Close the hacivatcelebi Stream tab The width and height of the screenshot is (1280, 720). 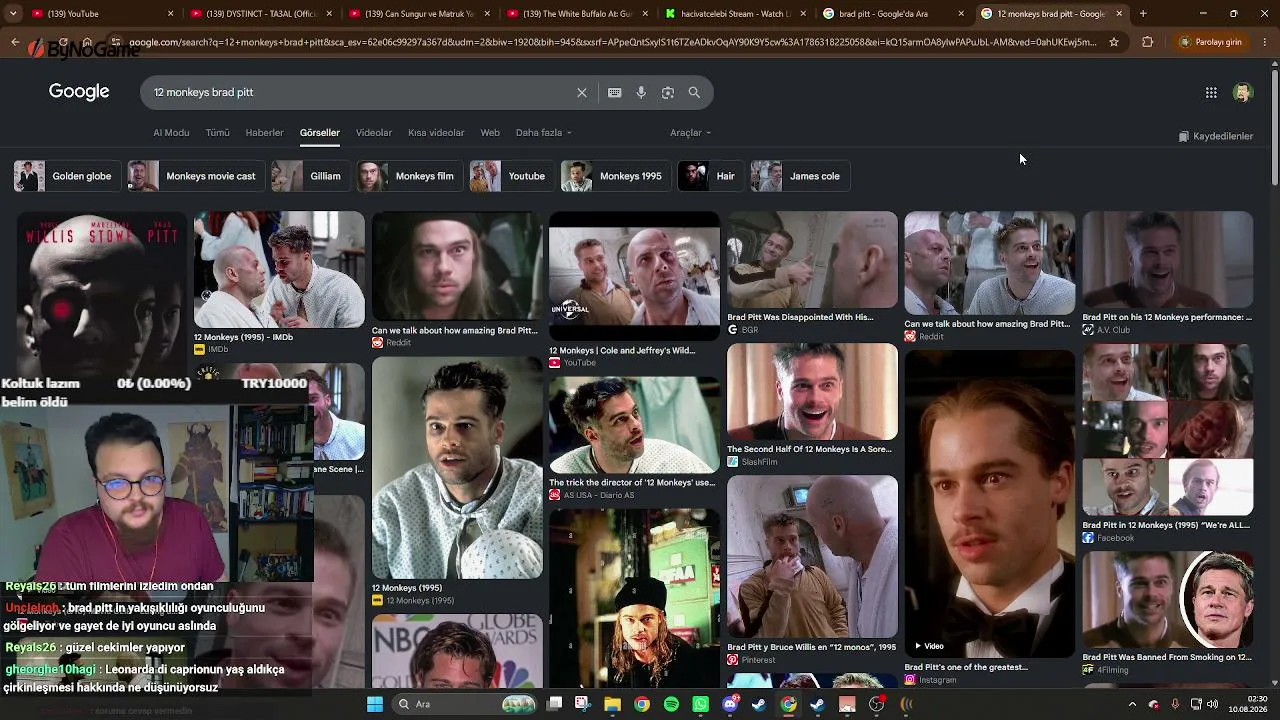(x=803, y=14)
